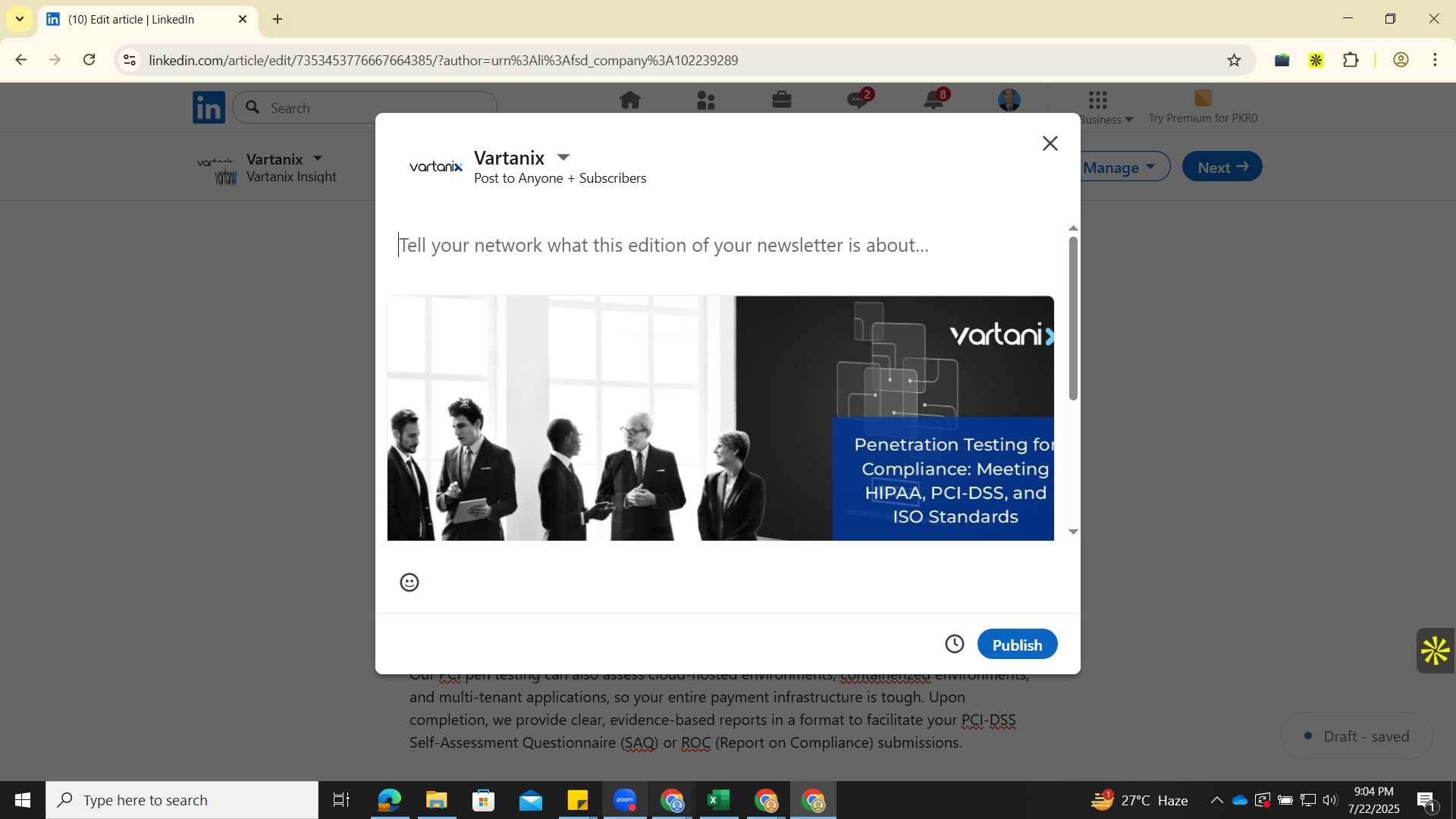Image resolution: width=1456 pixels, height=819 pixels.
Task: Open Messaging with 2 unread
Action: pyautogui.click(x=858, y=99)
